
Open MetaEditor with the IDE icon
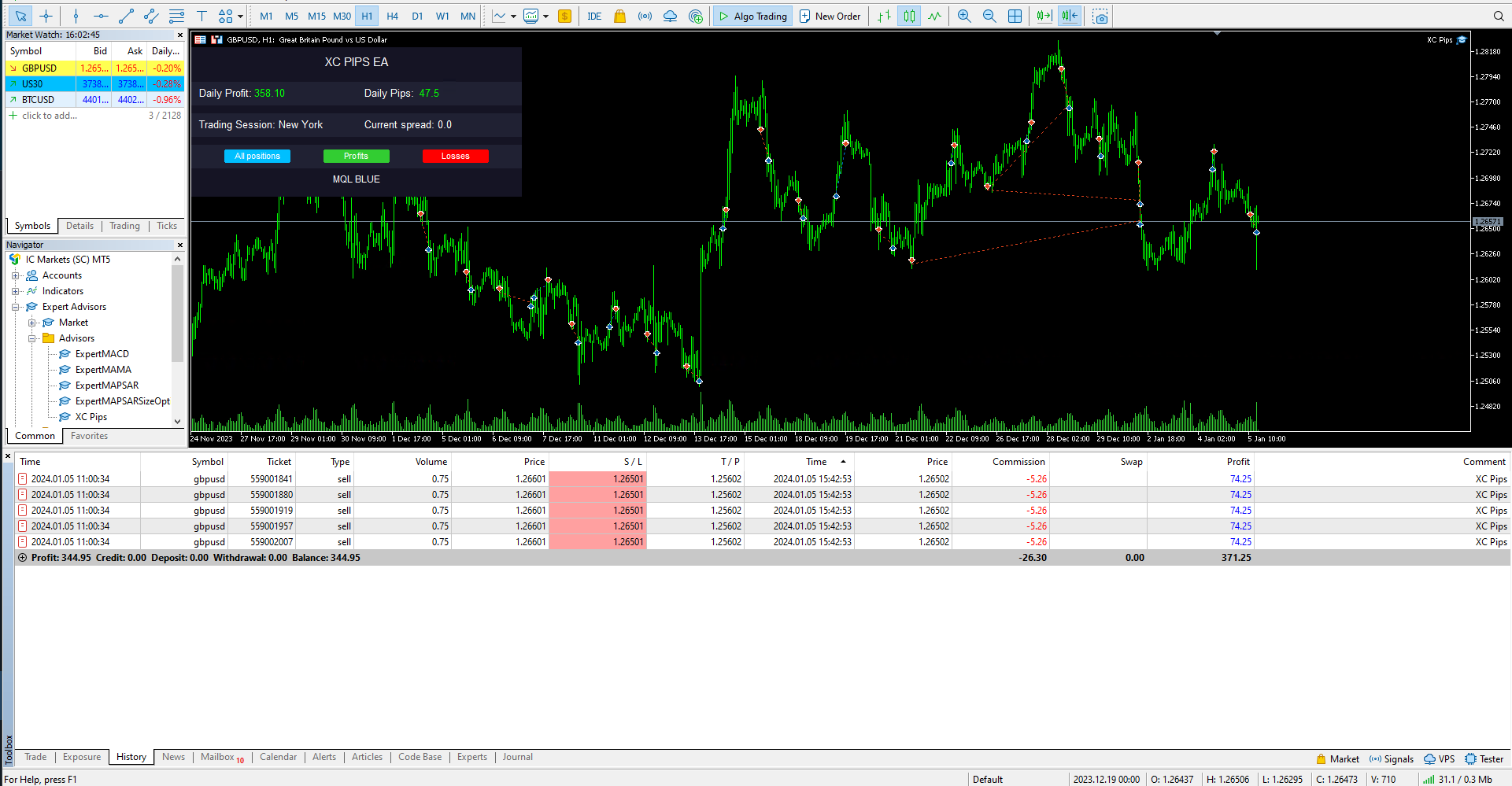[593, 16]
